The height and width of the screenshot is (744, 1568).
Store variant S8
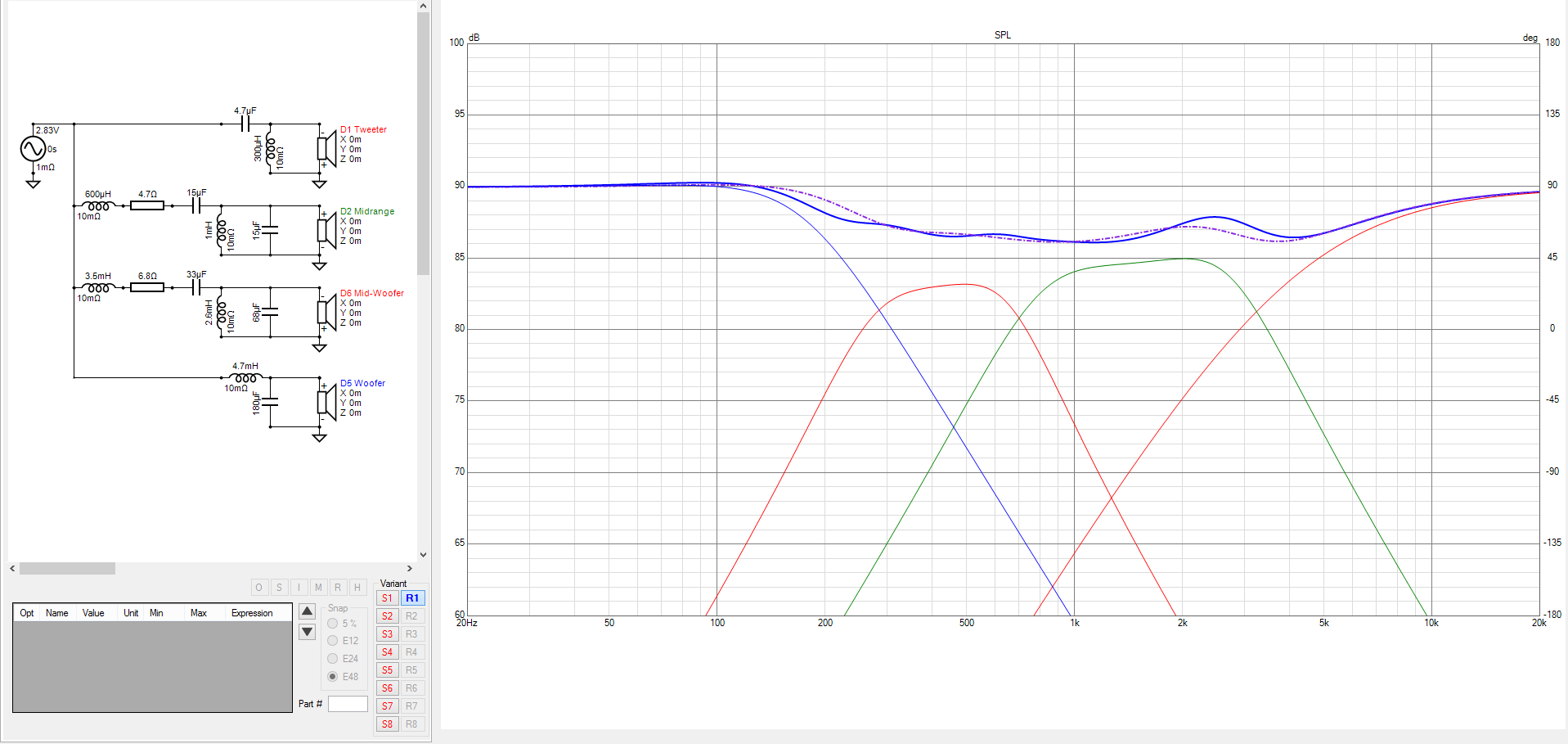click(387, 724)
